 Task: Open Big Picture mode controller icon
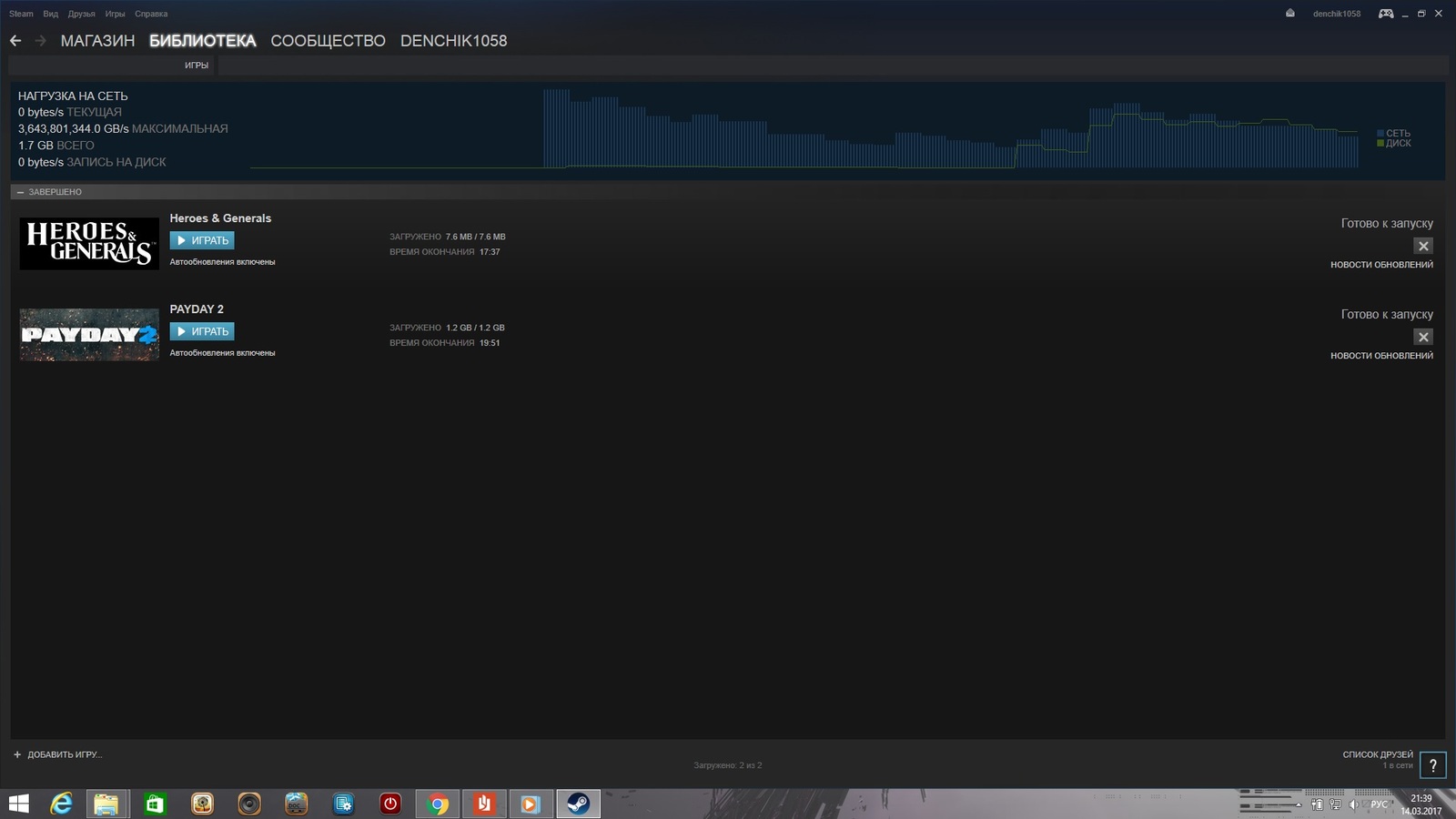[x=1386, y=14]
